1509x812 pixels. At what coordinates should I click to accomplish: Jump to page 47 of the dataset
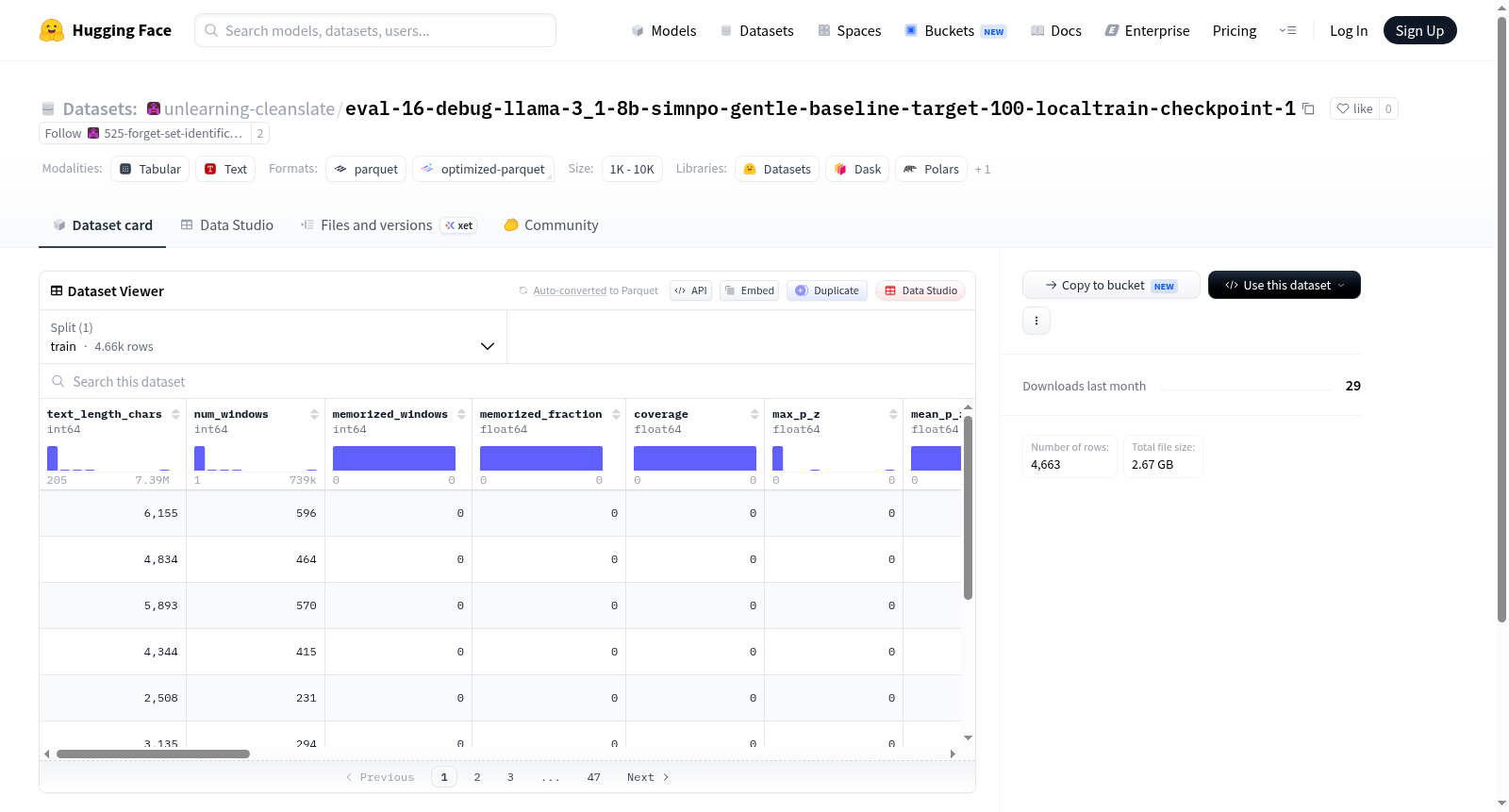(x=594, y=777)
